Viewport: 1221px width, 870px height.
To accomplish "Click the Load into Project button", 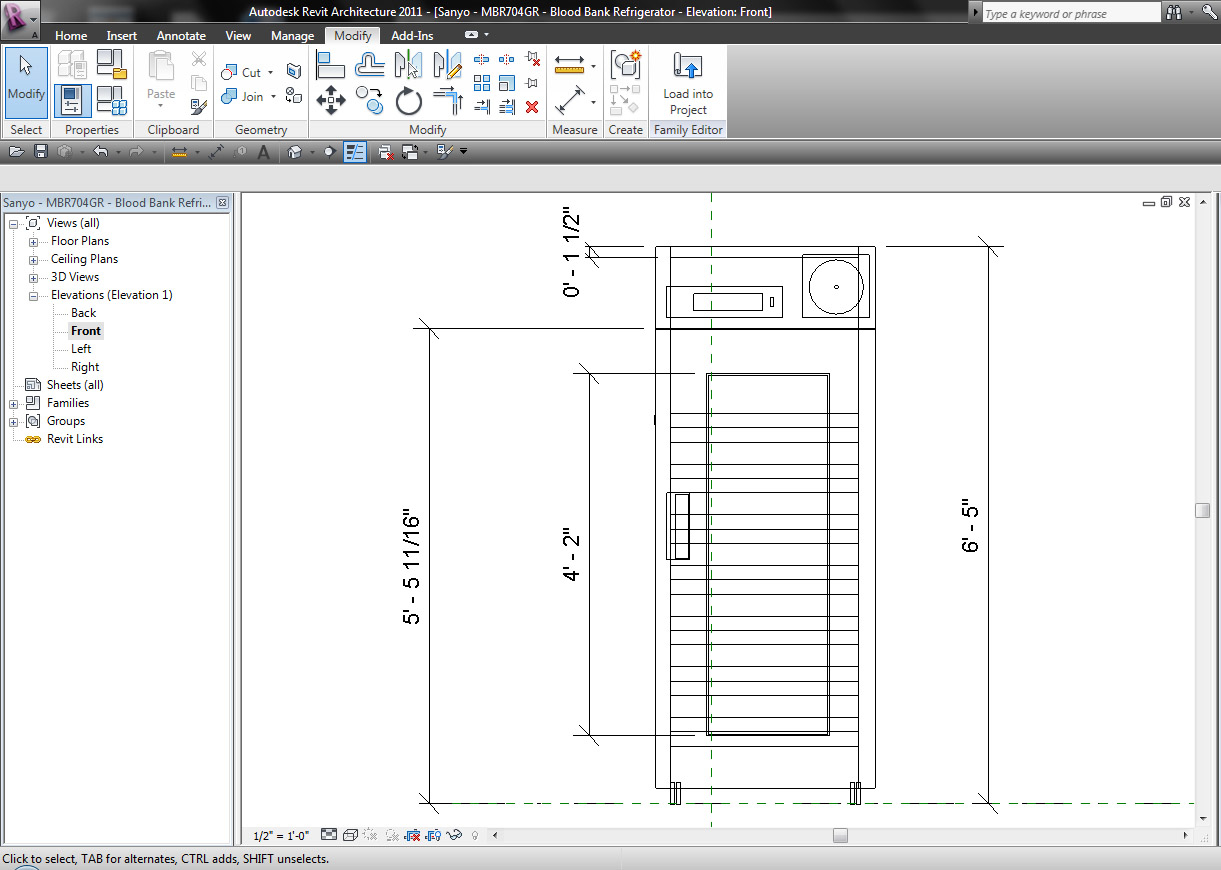I will tap(687, 80).
